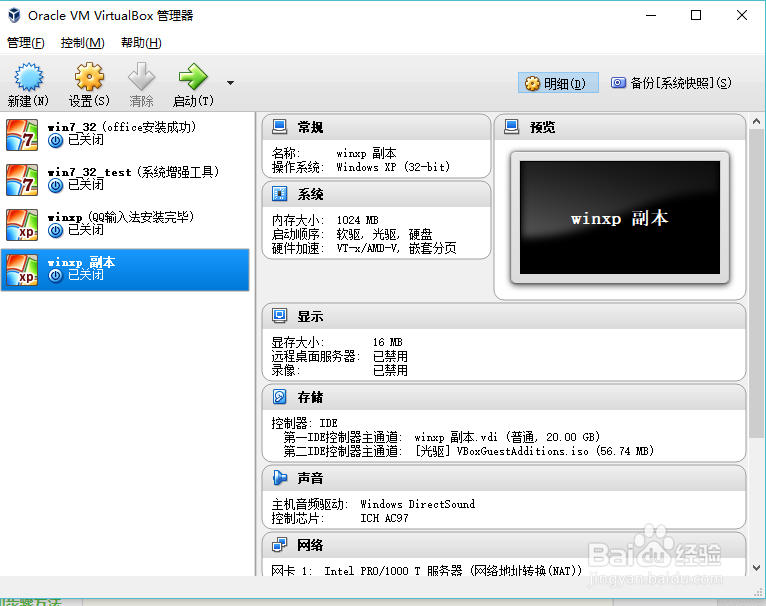Click the details pane vertical scrollbar thumb
This screenshot has height=606, width=766.
point(756,283)
